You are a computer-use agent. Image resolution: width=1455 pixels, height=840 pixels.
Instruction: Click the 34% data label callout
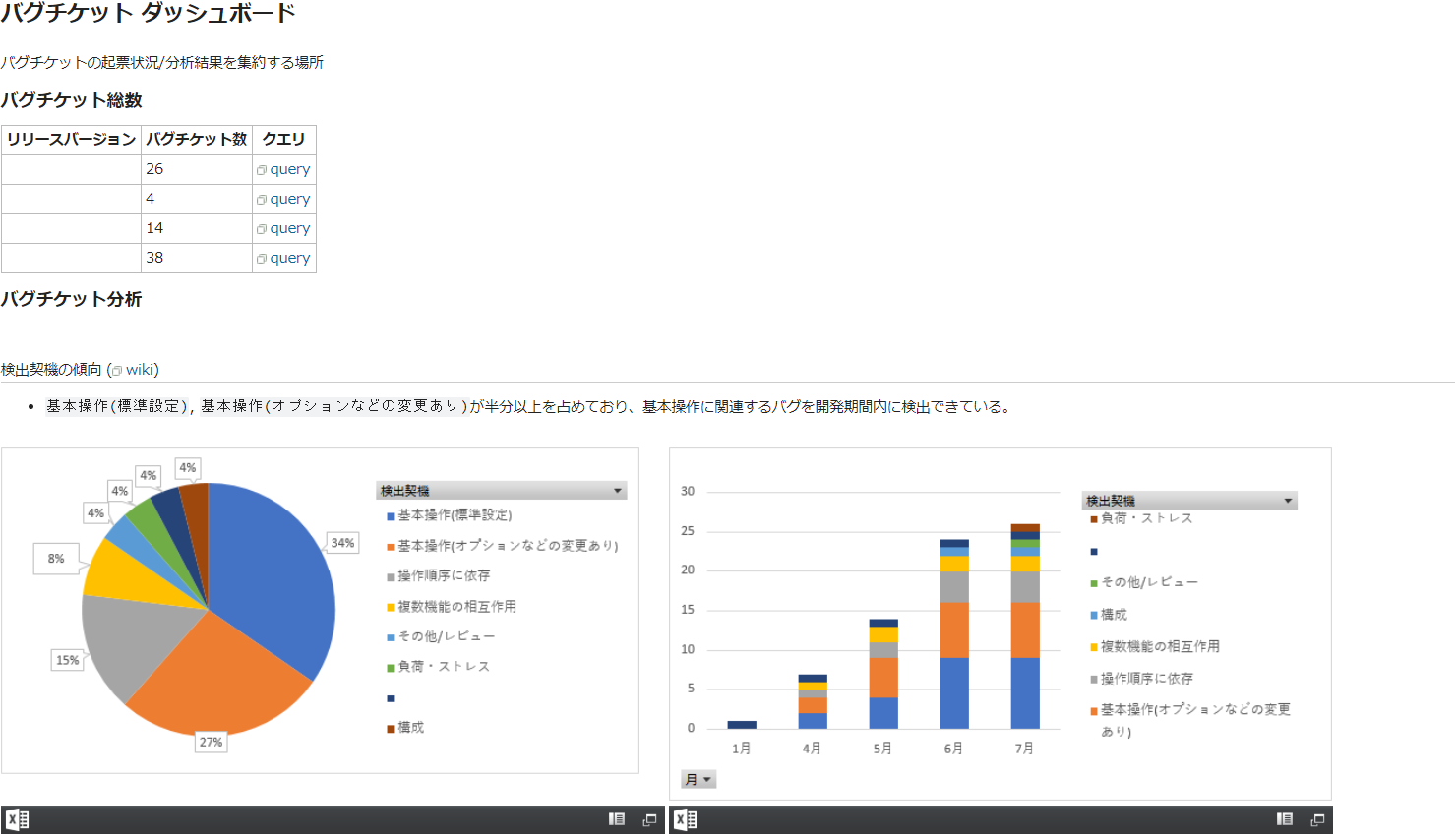click(342, 543)
